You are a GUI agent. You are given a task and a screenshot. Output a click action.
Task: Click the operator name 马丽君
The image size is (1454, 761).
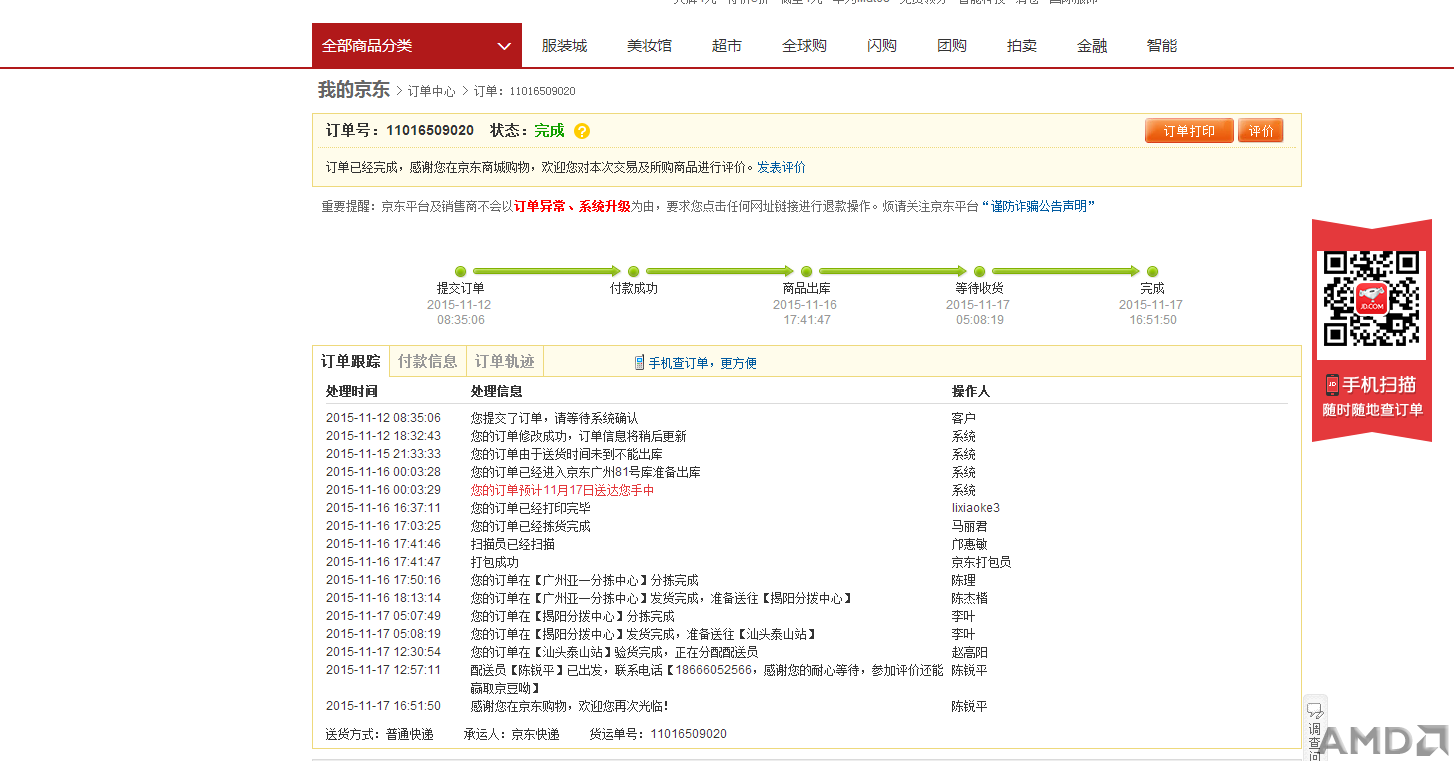(969, 526)
